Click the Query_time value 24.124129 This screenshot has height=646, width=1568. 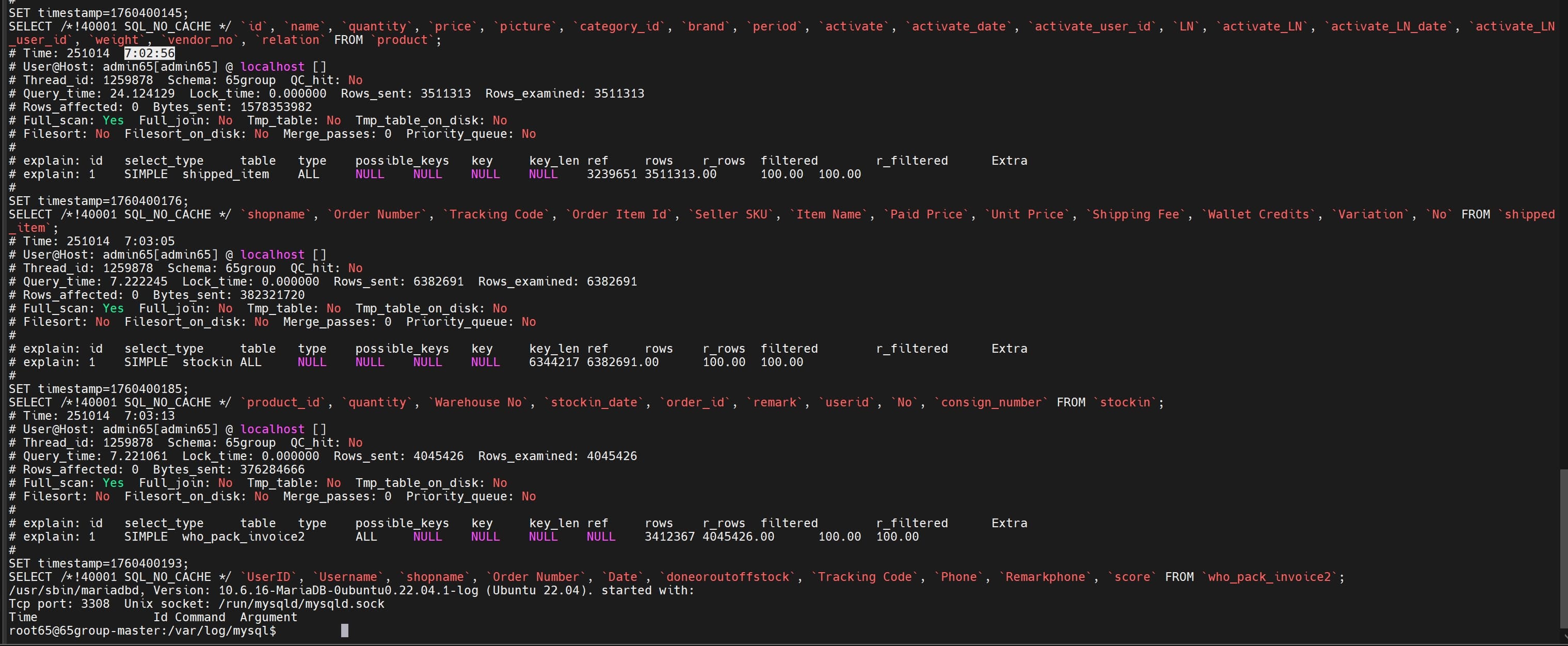click(x=142, y=94)
